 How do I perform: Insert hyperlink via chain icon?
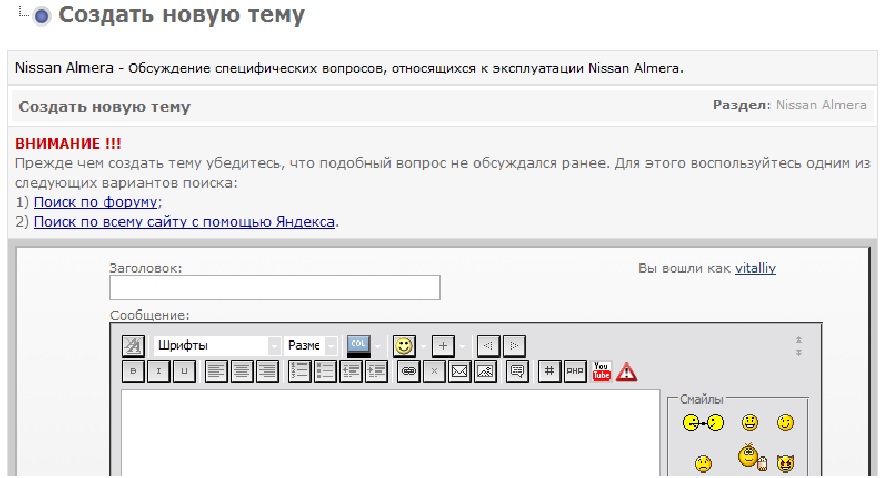pyautogui.click(x=409, y=371)
